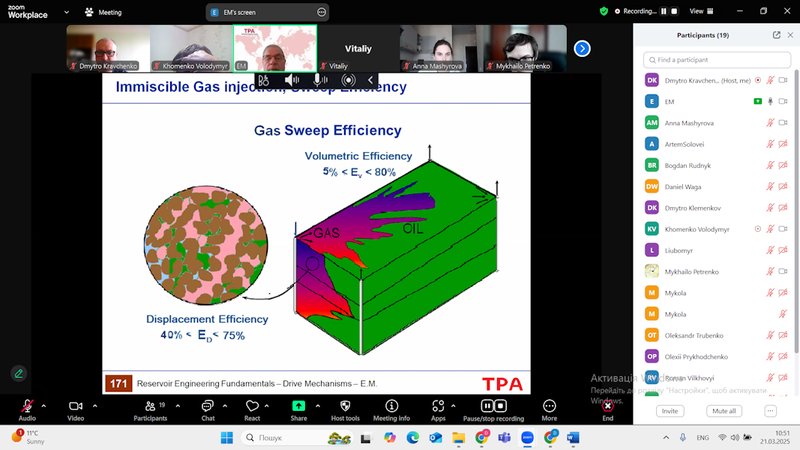
Task: Open weather widget 11°C Sunny
Action: click(x=28, y=437)
